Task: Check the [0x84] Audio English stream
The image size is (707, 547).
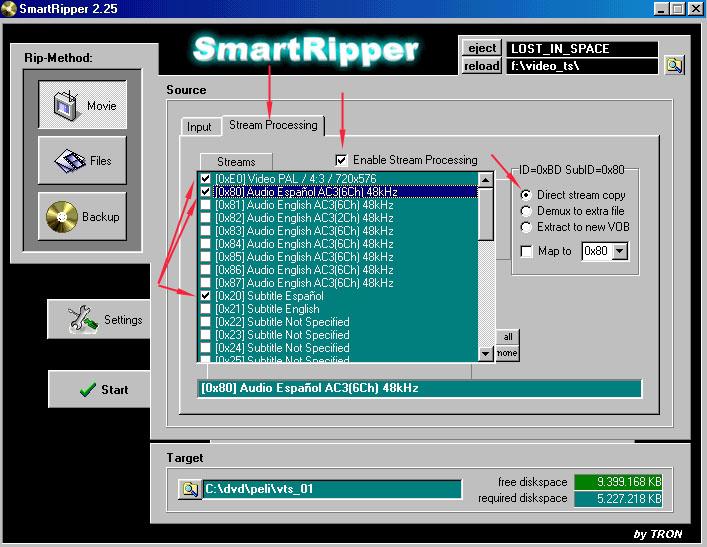Action: point(206,244)
